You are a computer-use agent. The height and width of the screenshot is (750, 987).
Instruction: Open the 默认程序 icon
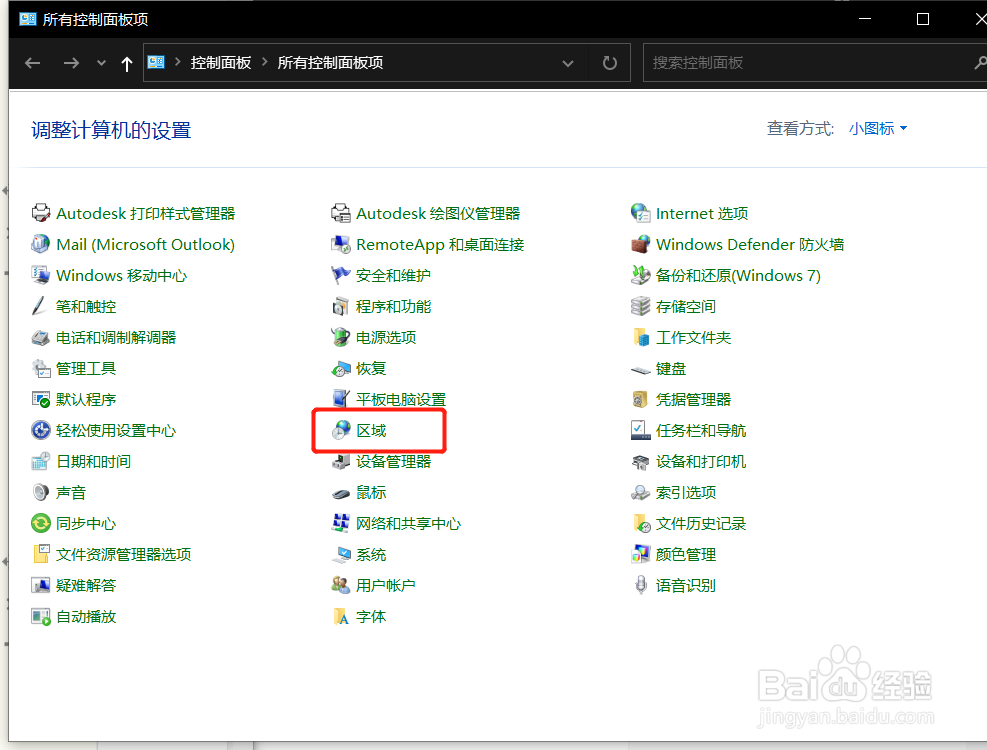coord(41,399)
